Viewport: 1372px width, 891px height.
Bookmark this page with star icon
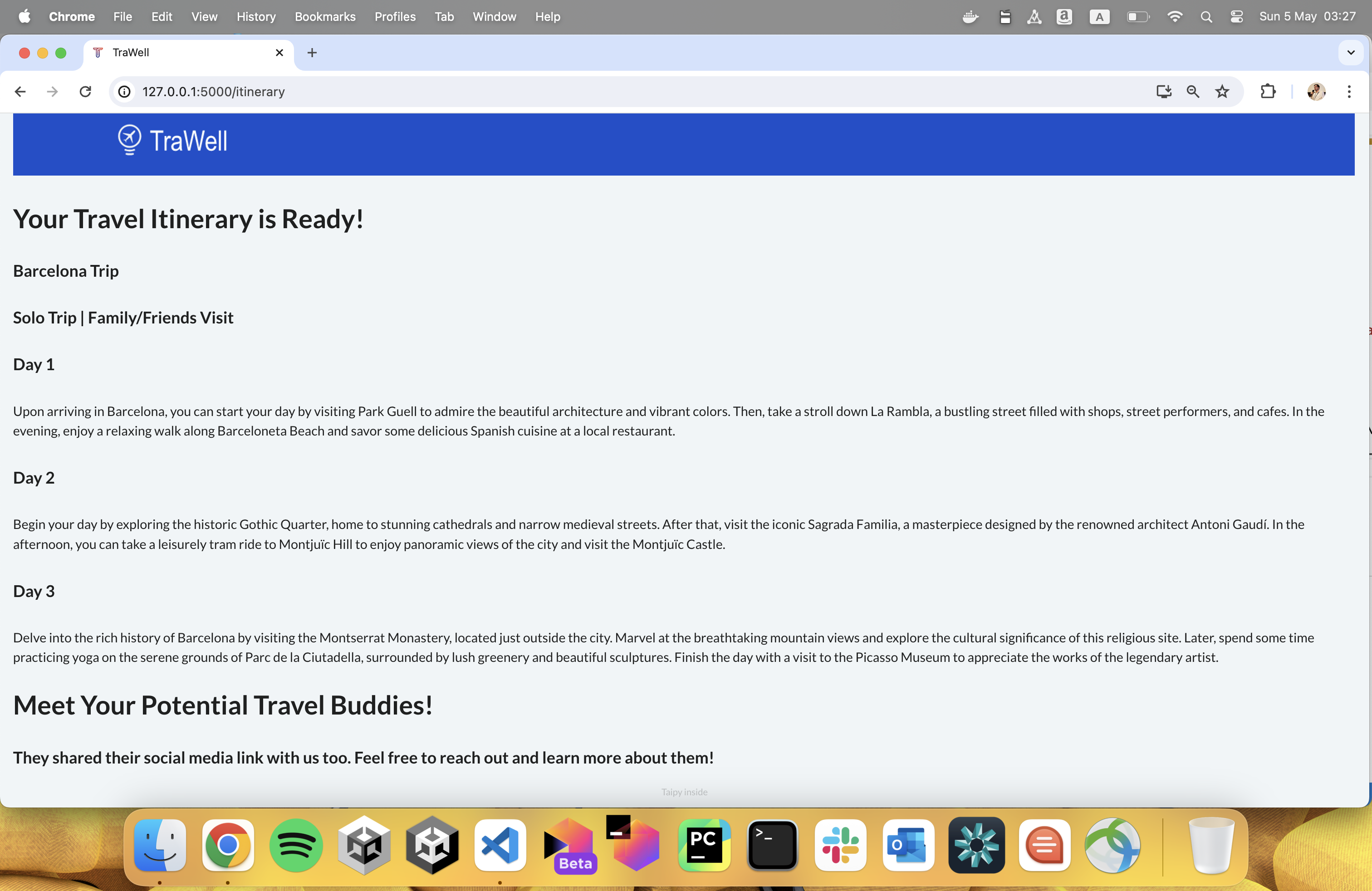tap(1222, 92)
